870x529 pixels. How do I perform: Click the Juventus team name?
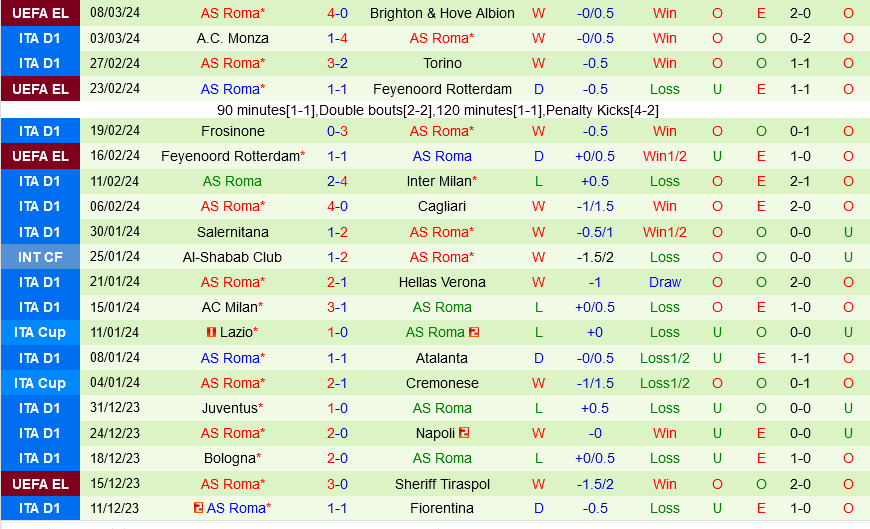pos(230,408)
